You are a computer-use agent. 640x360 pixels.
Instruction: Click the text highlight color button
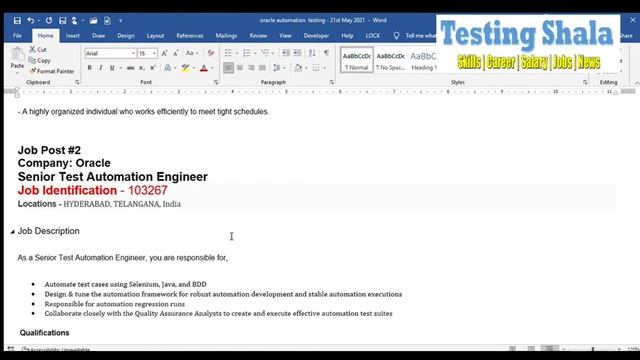coord(185,68)
